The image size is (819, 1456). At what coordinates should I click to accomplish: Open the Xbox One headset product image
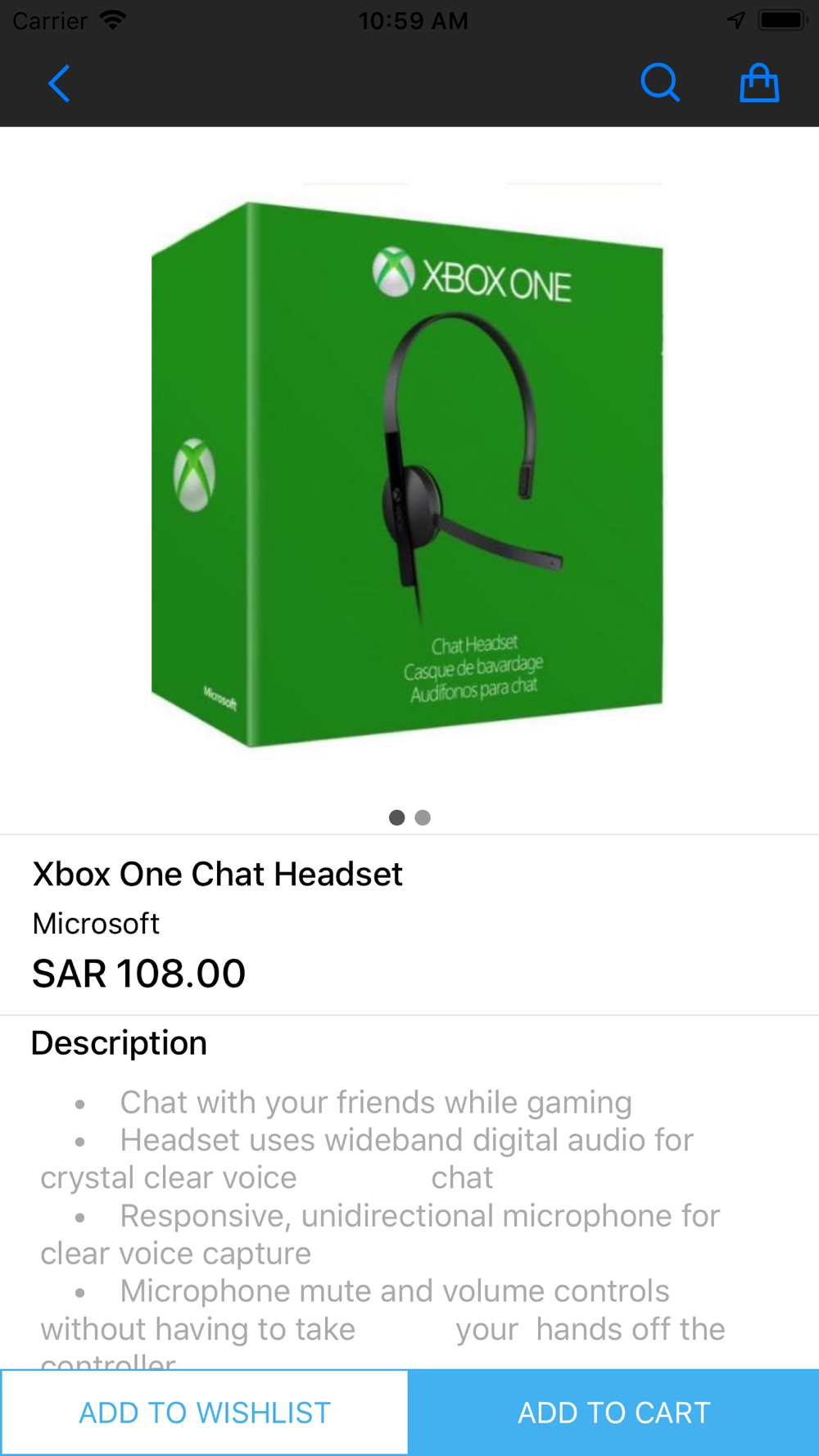click(x=407, y=474)
